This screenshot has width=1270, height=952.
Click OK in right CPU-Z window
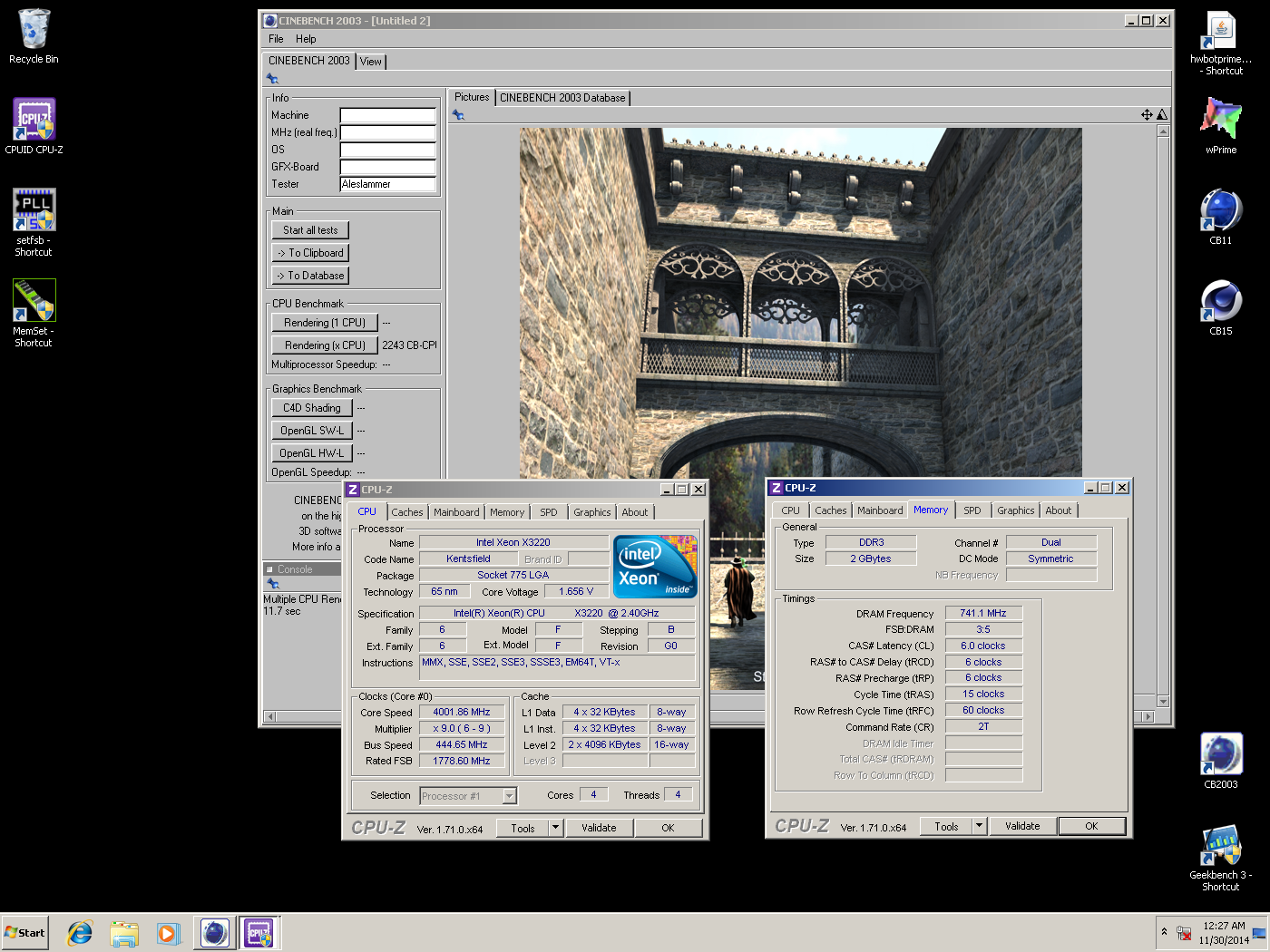pyautogui.click(x=1091, y=826)
